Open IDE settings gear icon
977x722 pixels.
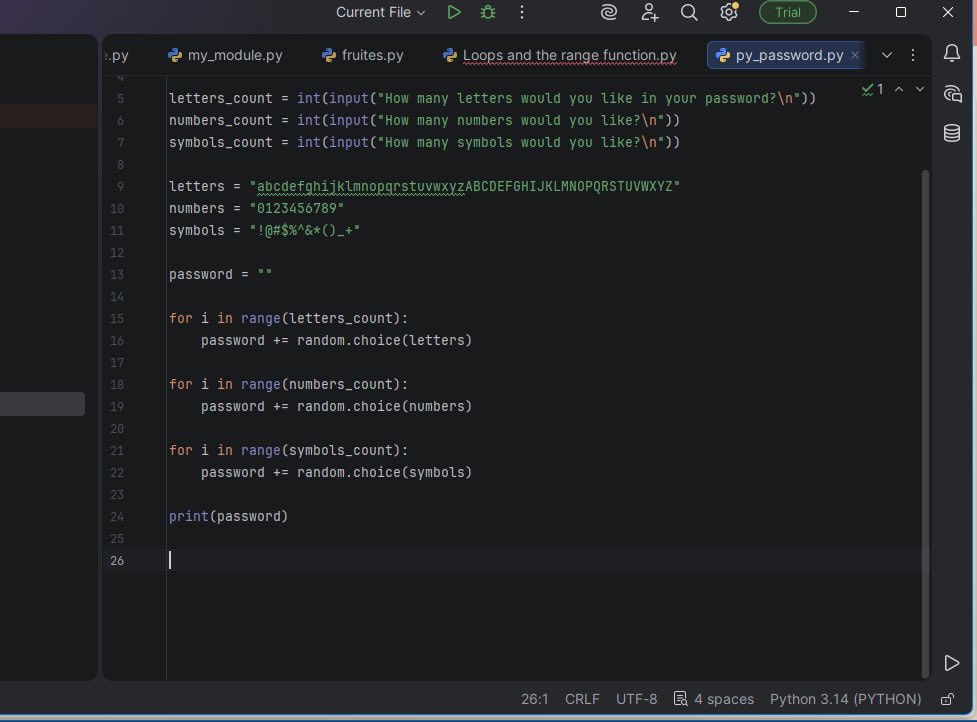729,12
